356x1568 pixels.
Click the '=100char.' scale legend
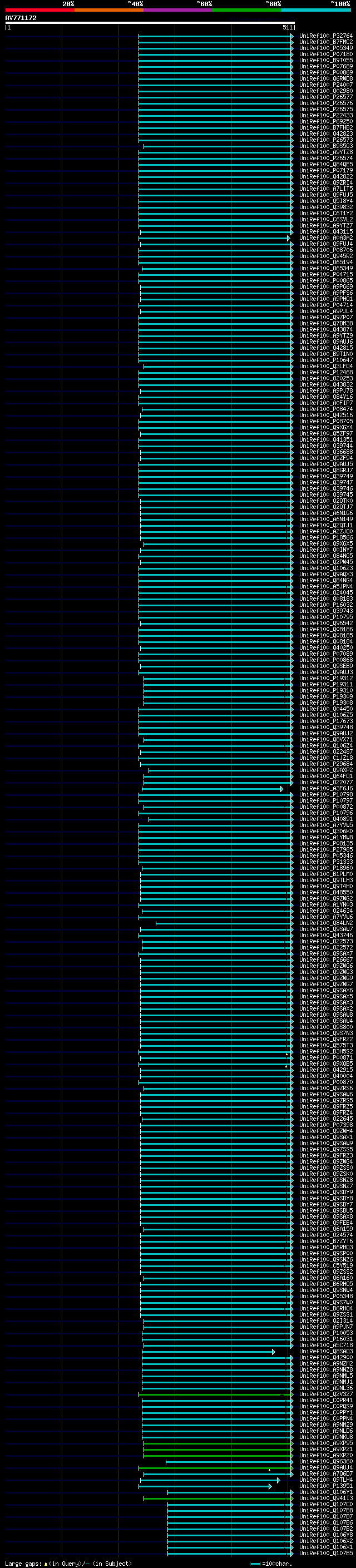(x=277, y=1563)
